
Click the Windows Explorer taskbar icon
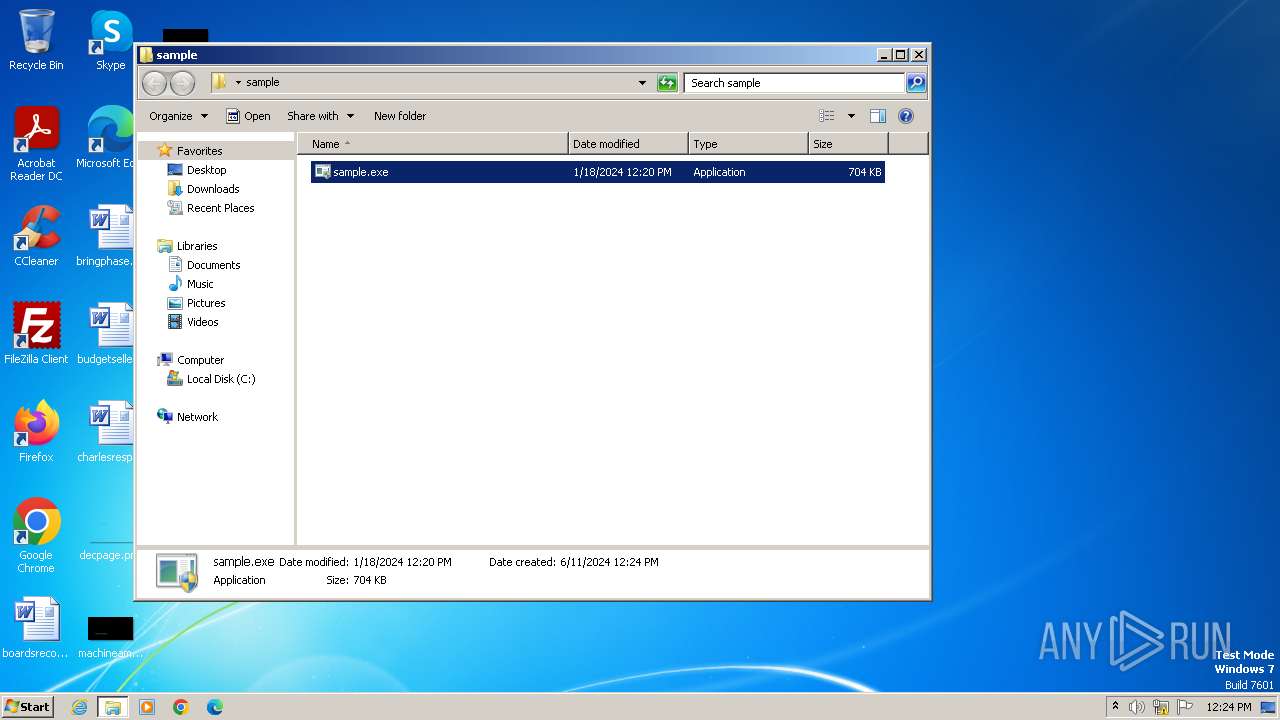coord(113,707)
